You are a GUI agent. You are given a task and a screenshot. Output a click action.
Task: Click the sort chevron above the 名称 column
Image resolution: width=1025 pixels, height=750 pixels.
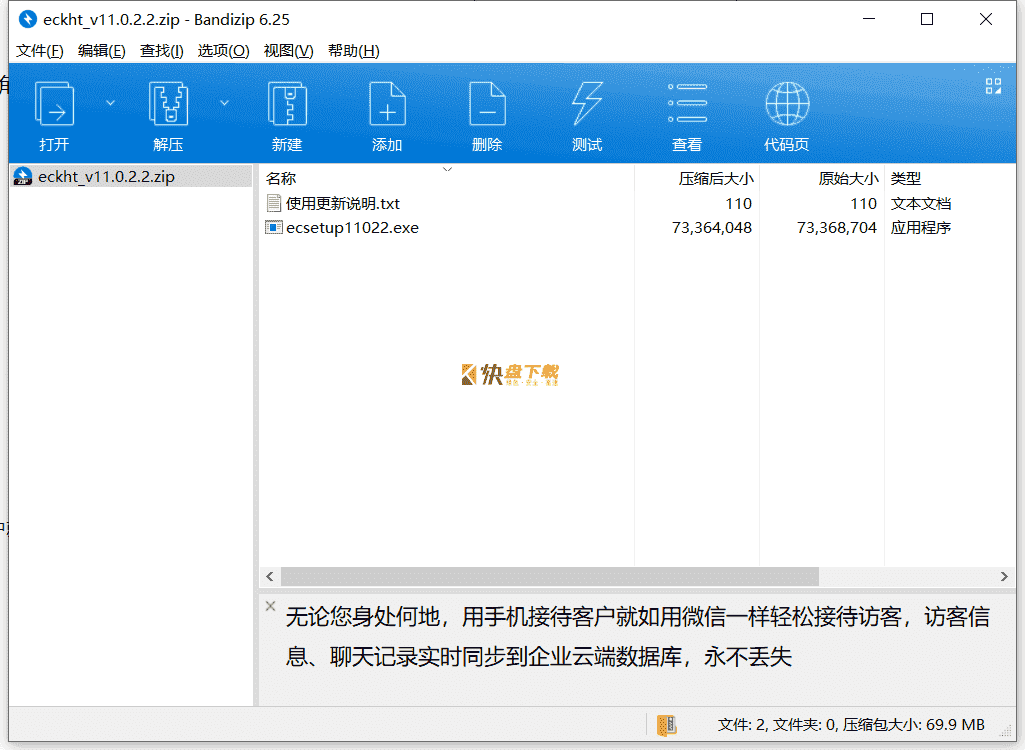(x=447, y=169)
